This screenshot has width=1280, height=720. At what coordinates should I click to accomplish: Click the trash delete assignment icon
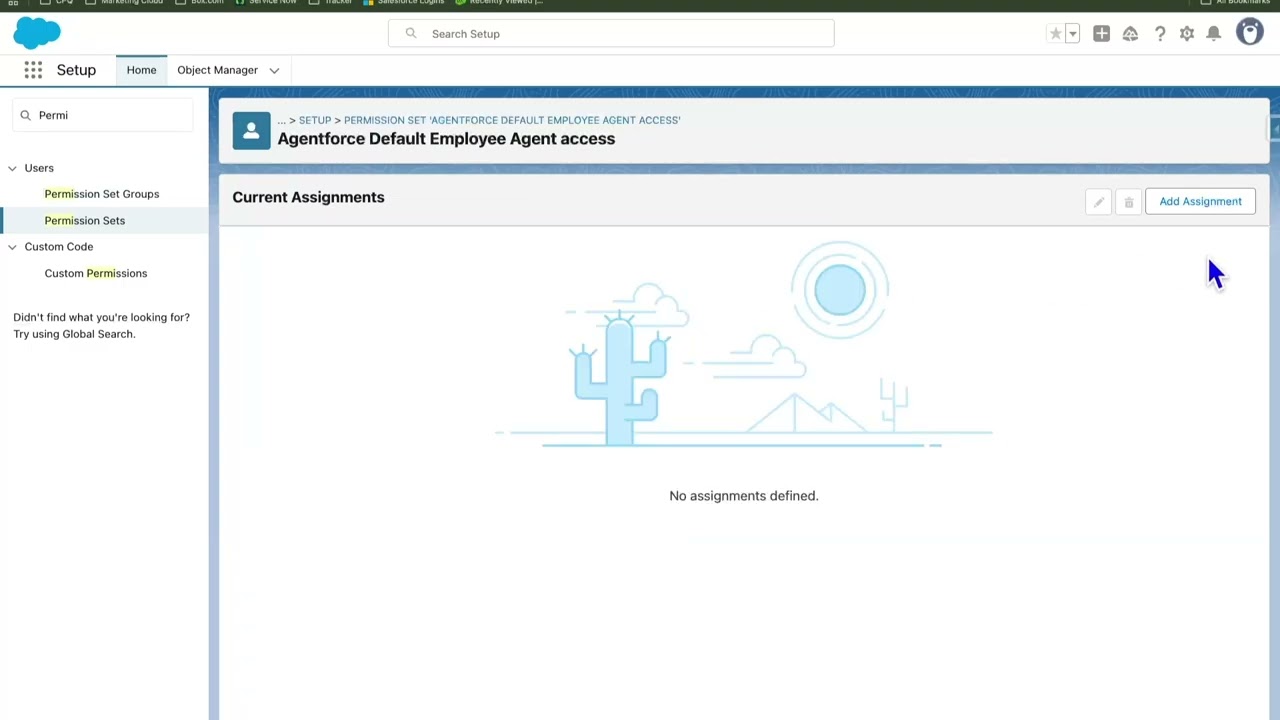[x=1128, y=202]
